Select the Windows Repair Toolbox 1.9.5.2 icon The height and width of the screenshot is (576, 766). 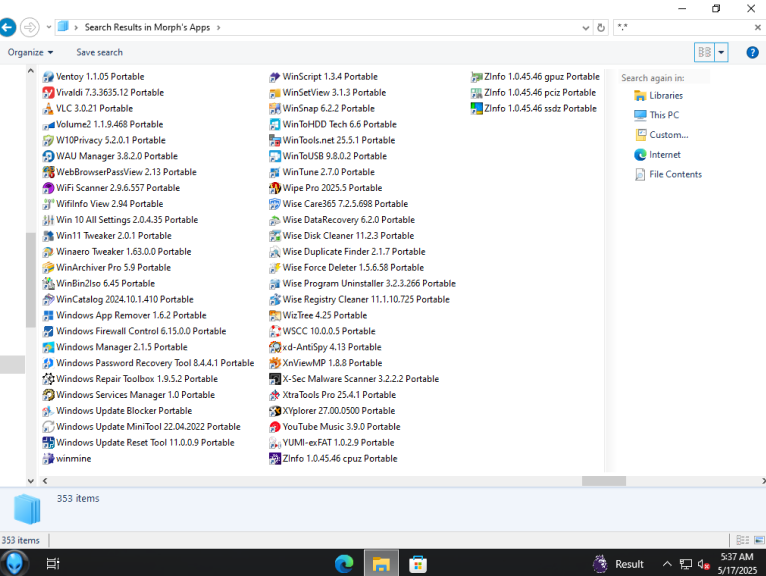[x=48, y=379]
